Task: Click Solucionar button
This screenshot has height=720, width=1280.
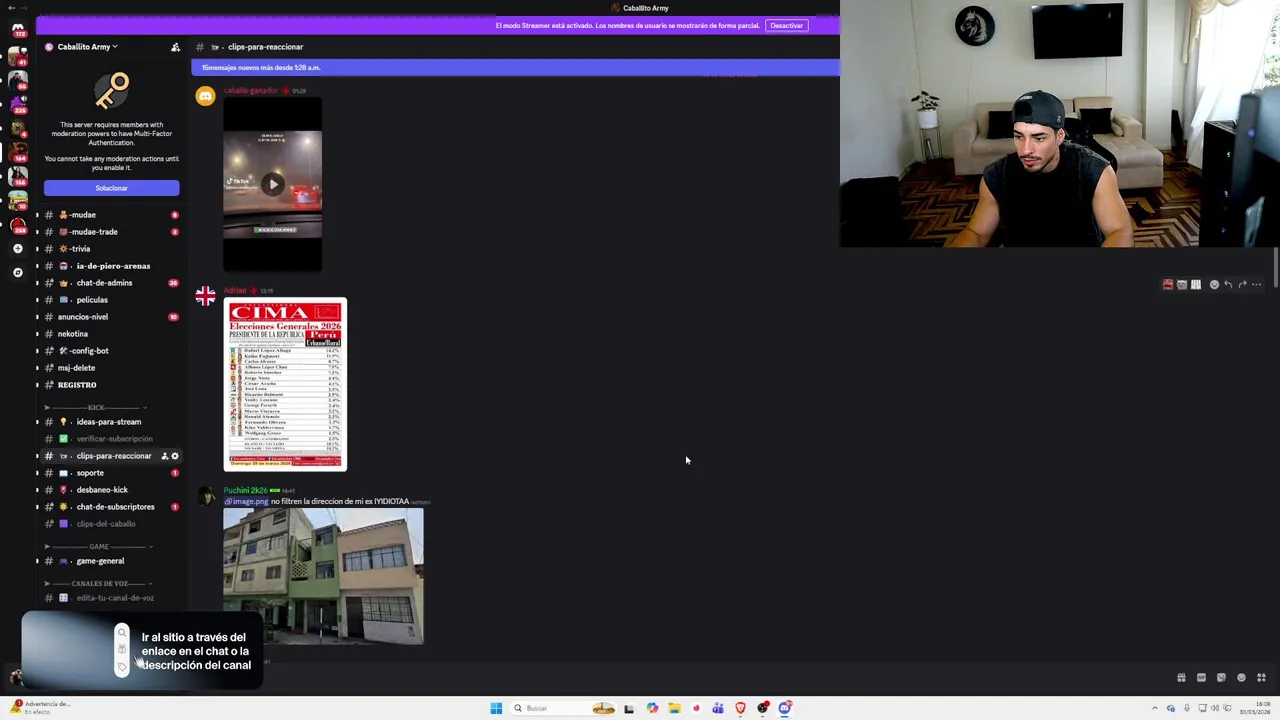Action: [x=112, y=188]
